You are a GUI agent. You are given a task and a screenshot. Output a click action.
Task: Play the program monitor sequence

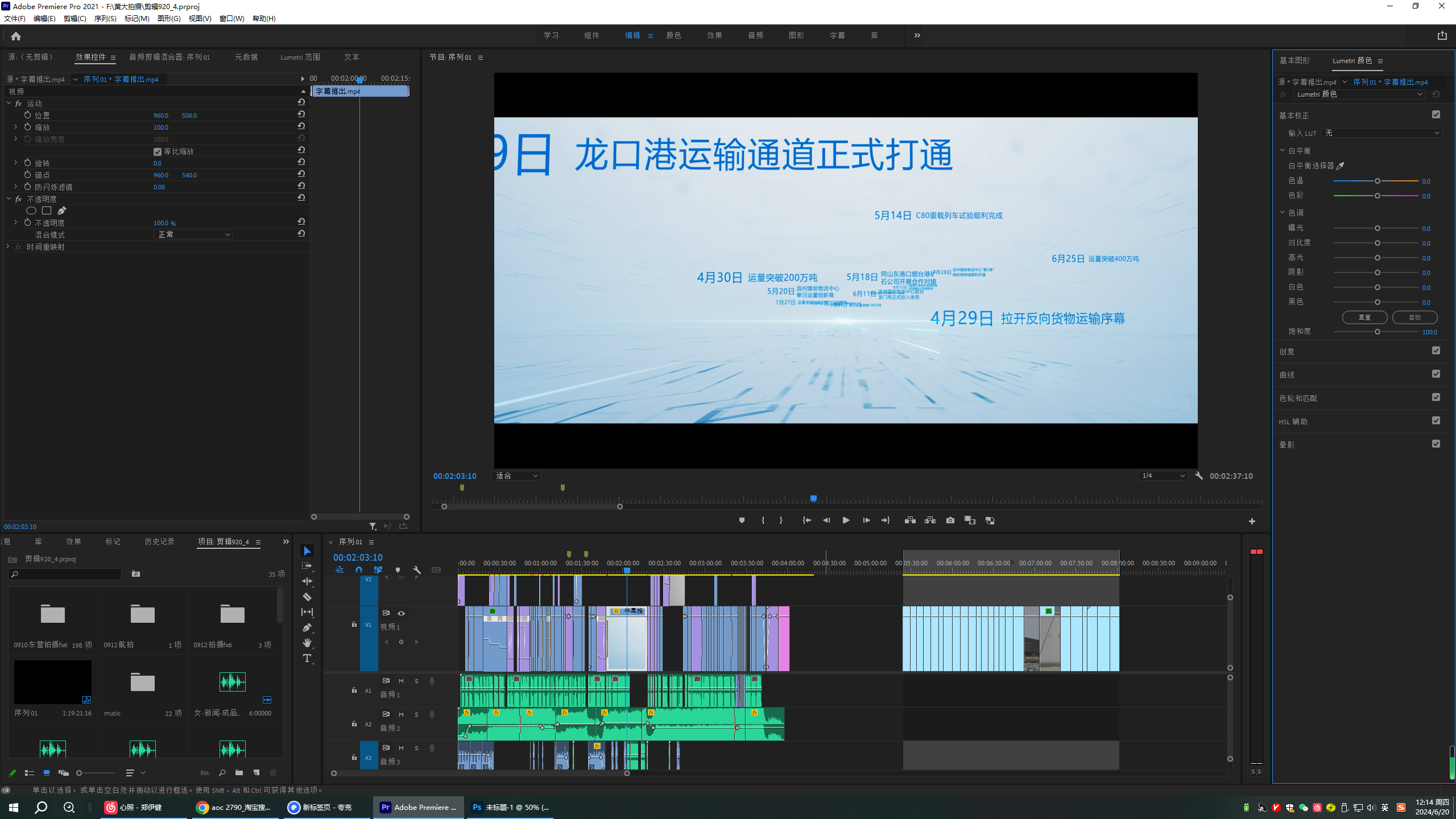click(x=846, y=520)
